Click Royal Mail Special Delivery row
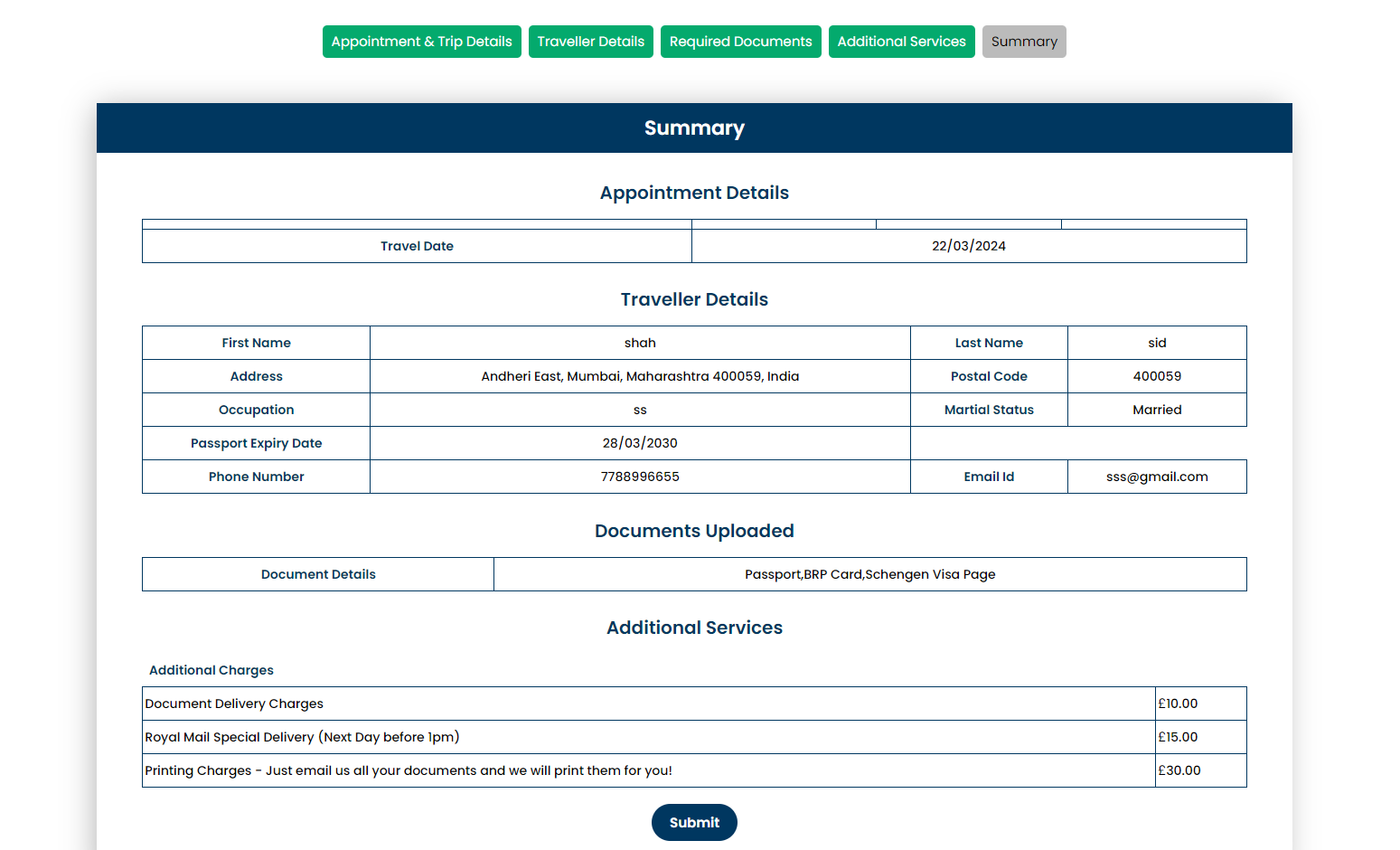This screenshot has width=1400, height=850. 302,737
